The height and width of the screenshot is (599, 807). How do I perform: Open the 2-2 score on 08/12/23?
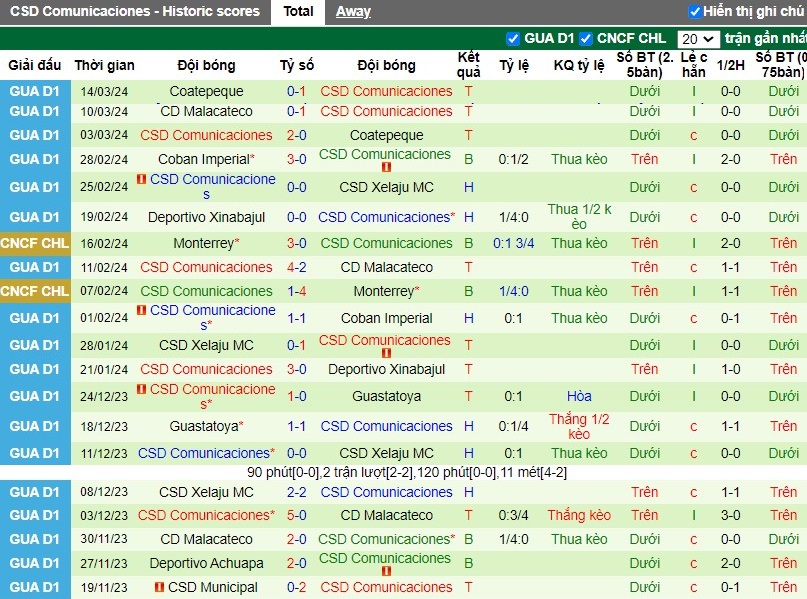[x=296, y=492]
